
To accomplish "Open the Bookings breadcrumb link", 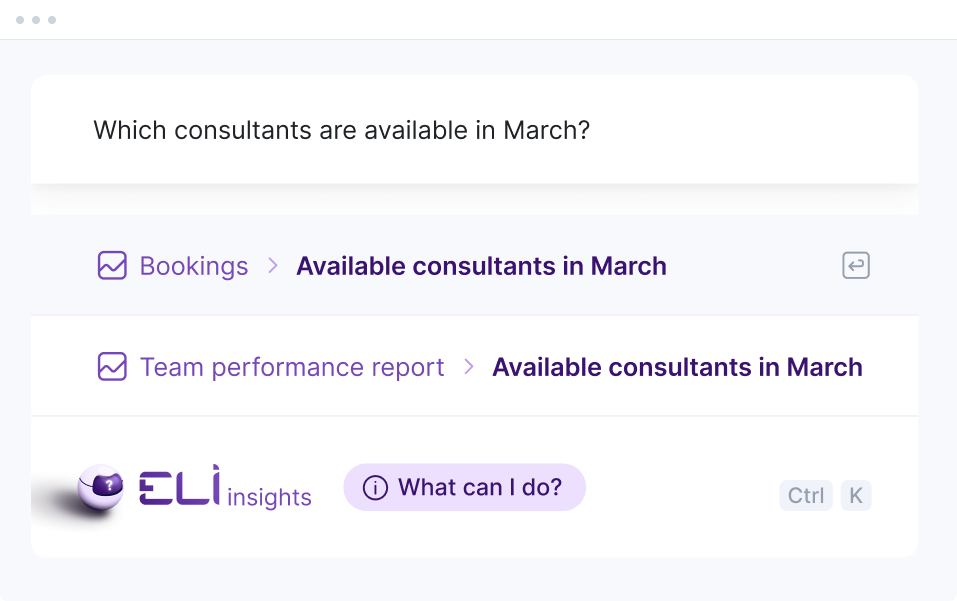I will point(194,266).
